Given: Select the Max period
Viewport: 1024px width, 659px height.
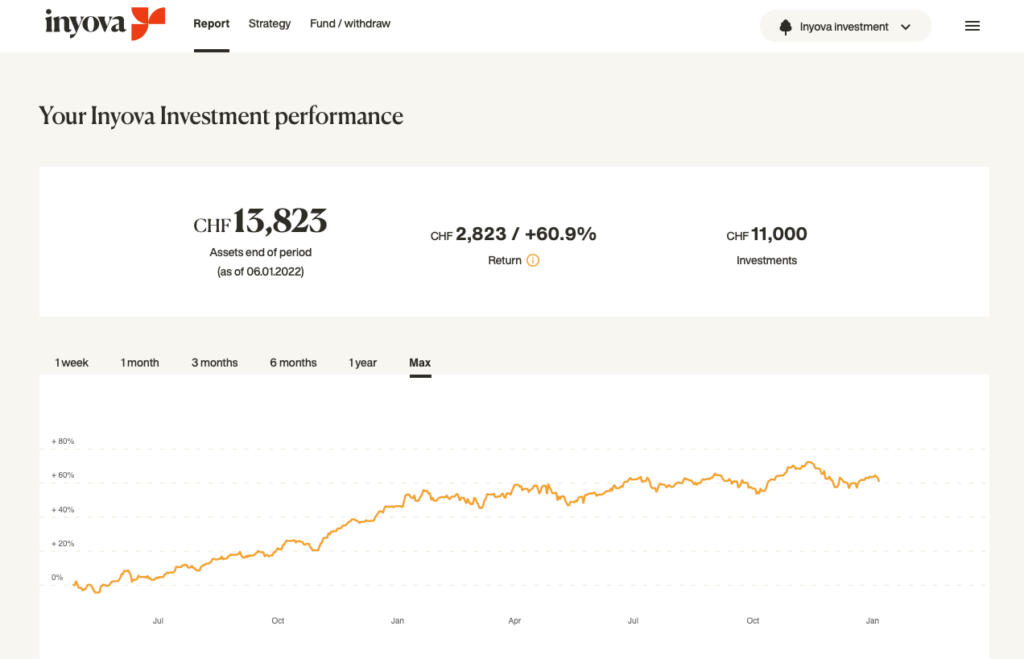Looking at the screenshot, I should [420, 362].
